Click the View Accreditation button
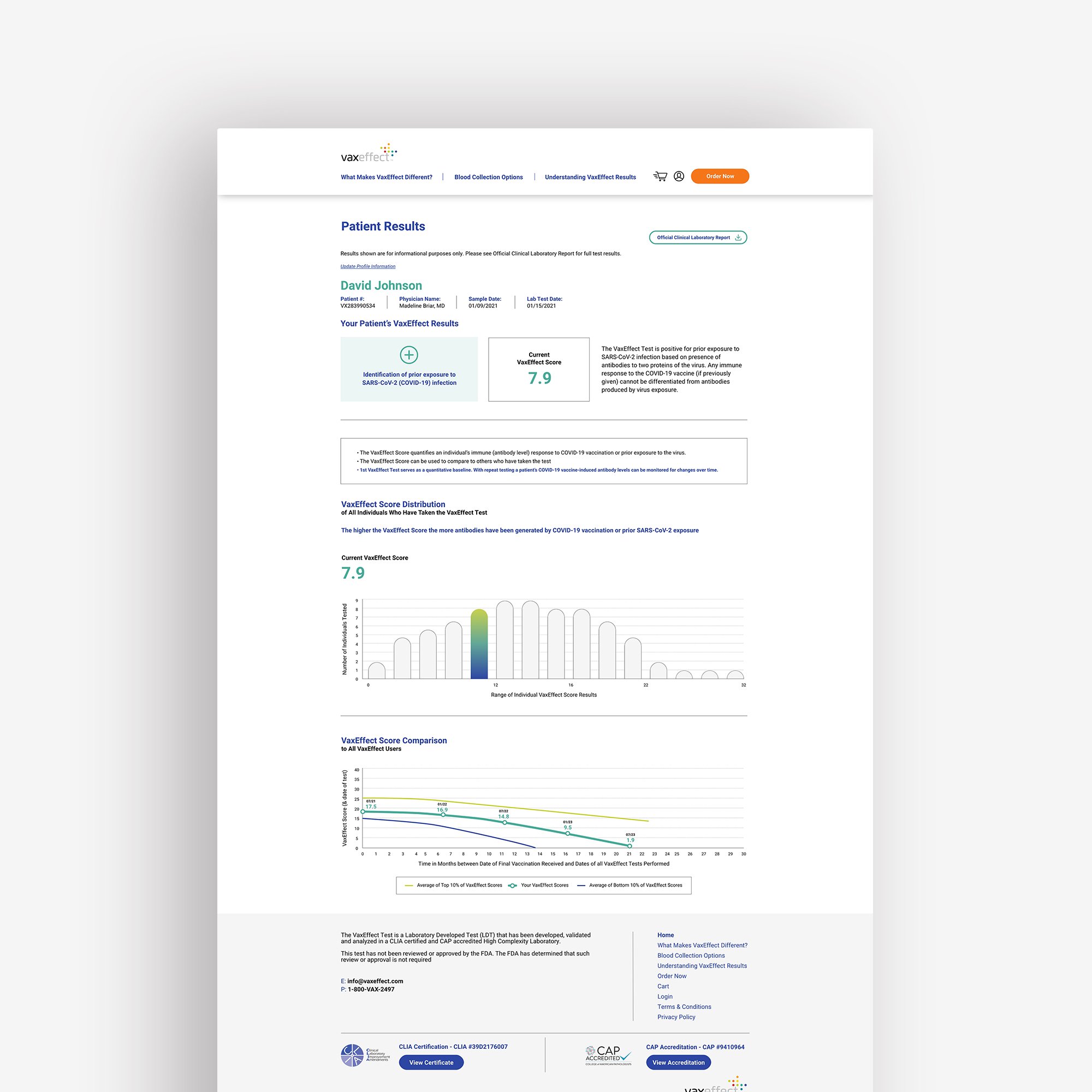The height and width of the screenshot is (1092, 1092). click(x=678, y=1063)
